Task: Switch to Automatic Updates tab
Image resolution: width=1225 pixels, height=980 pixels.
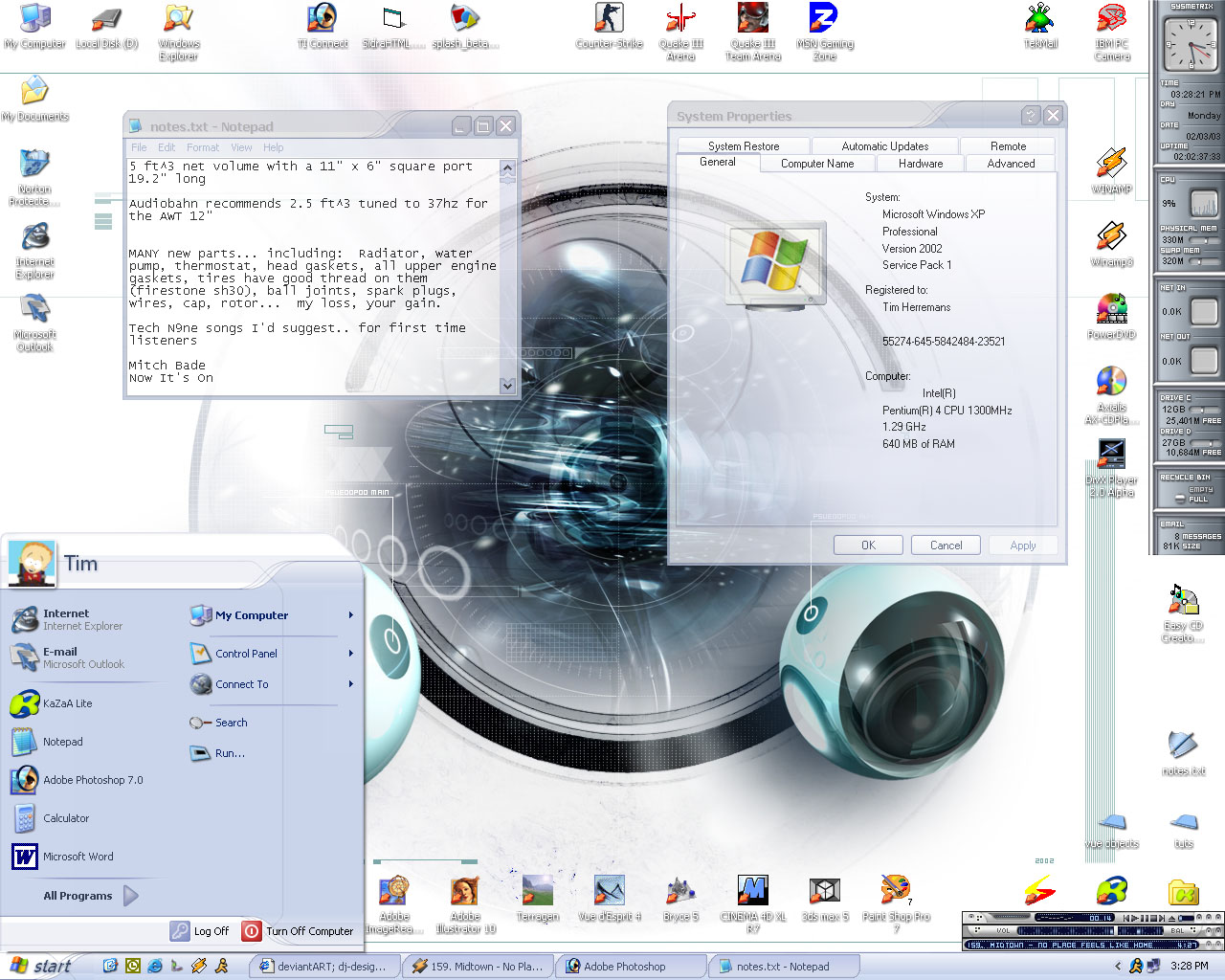Action: [x=885, y=146]
